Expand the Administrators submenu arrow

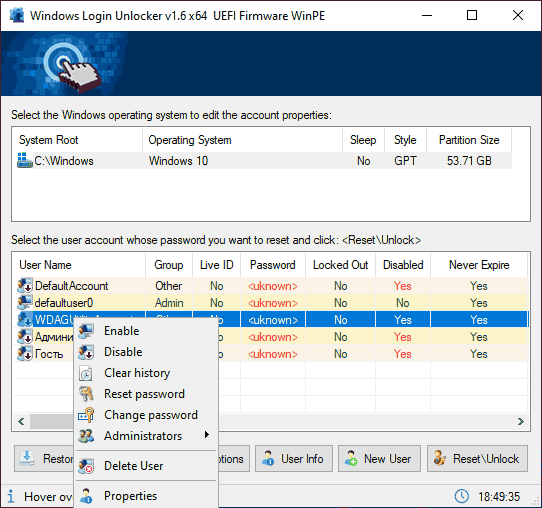[207, 435]
